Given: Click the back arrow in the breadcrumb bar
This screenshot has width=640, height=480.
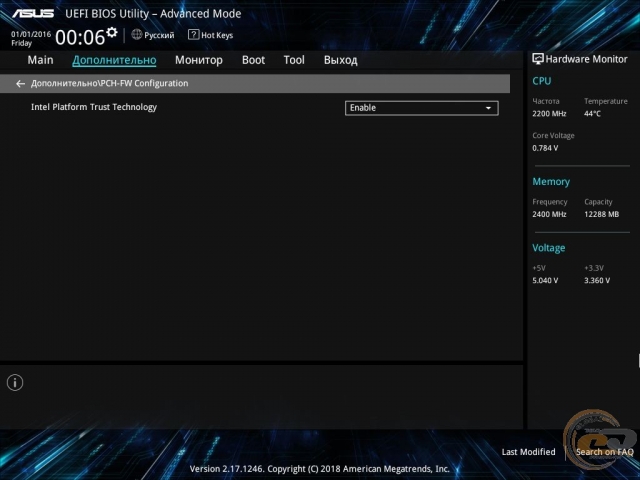Looking at the screenshot, I should [20, 84].
